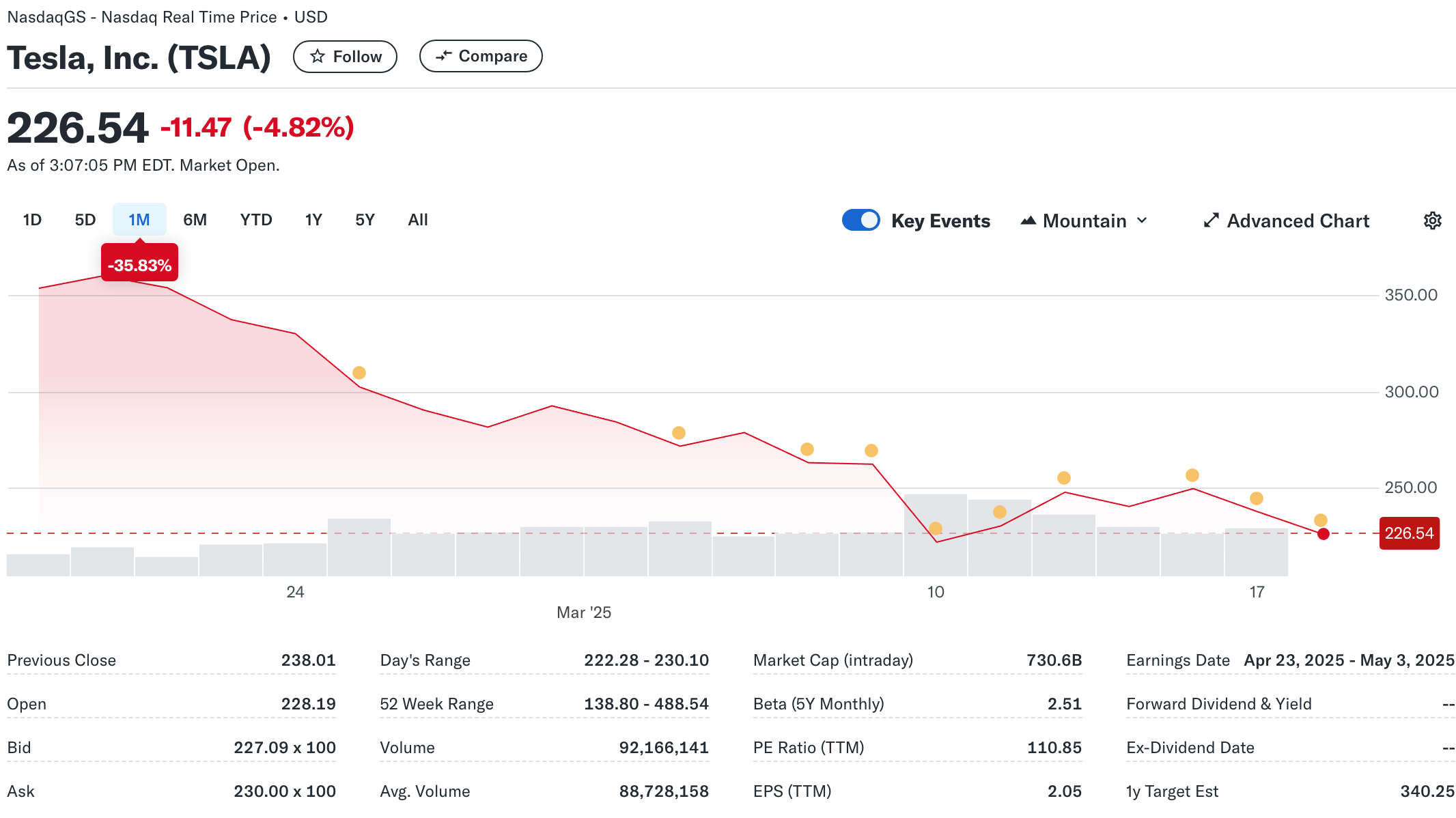Viewport: 1456px width, 818px height.
Task: Open the Mountain chart type dropdown
Action: click(1084, 221)
